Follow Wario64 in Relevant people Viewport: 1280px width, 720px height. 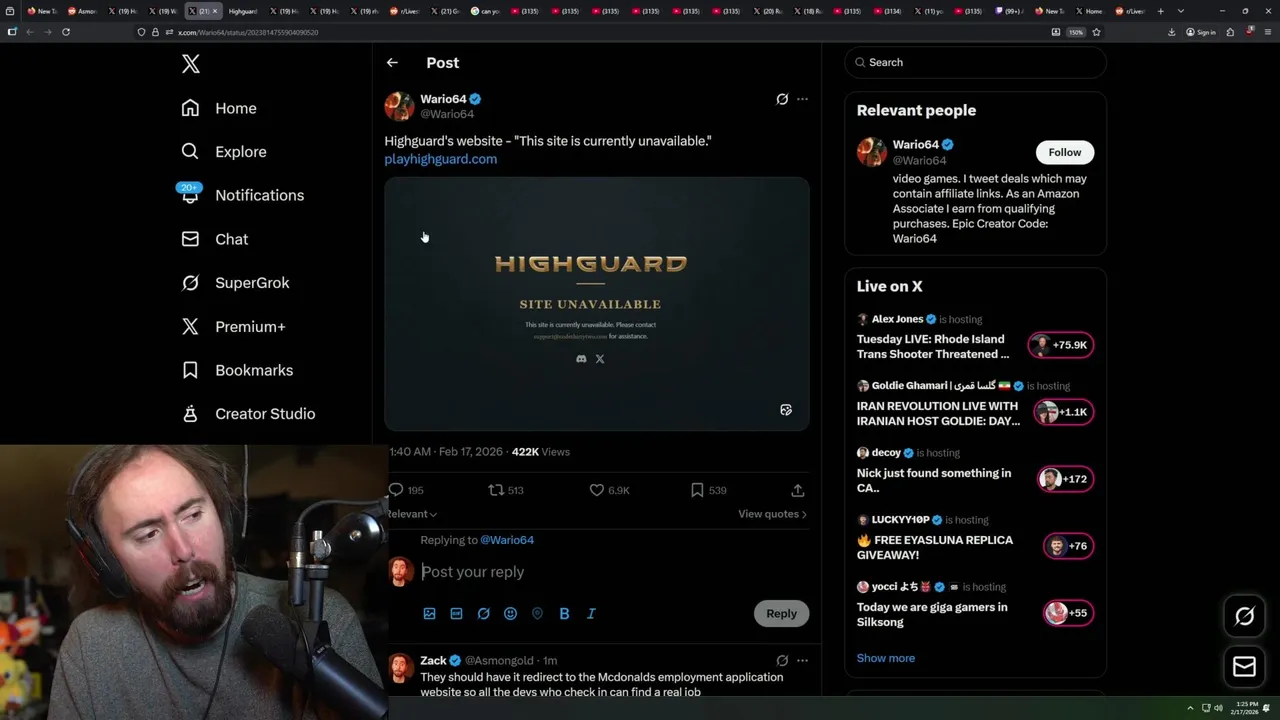point(1064,152)
